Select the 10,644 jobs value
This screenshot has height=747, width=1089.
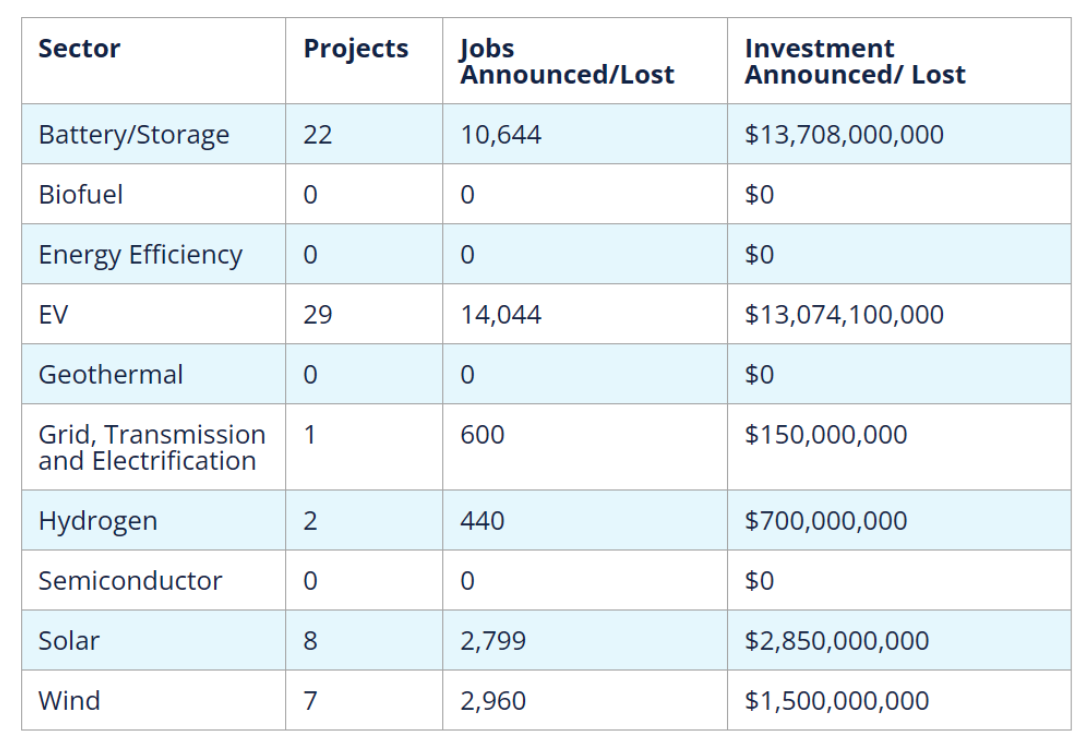tap(500, 135)
